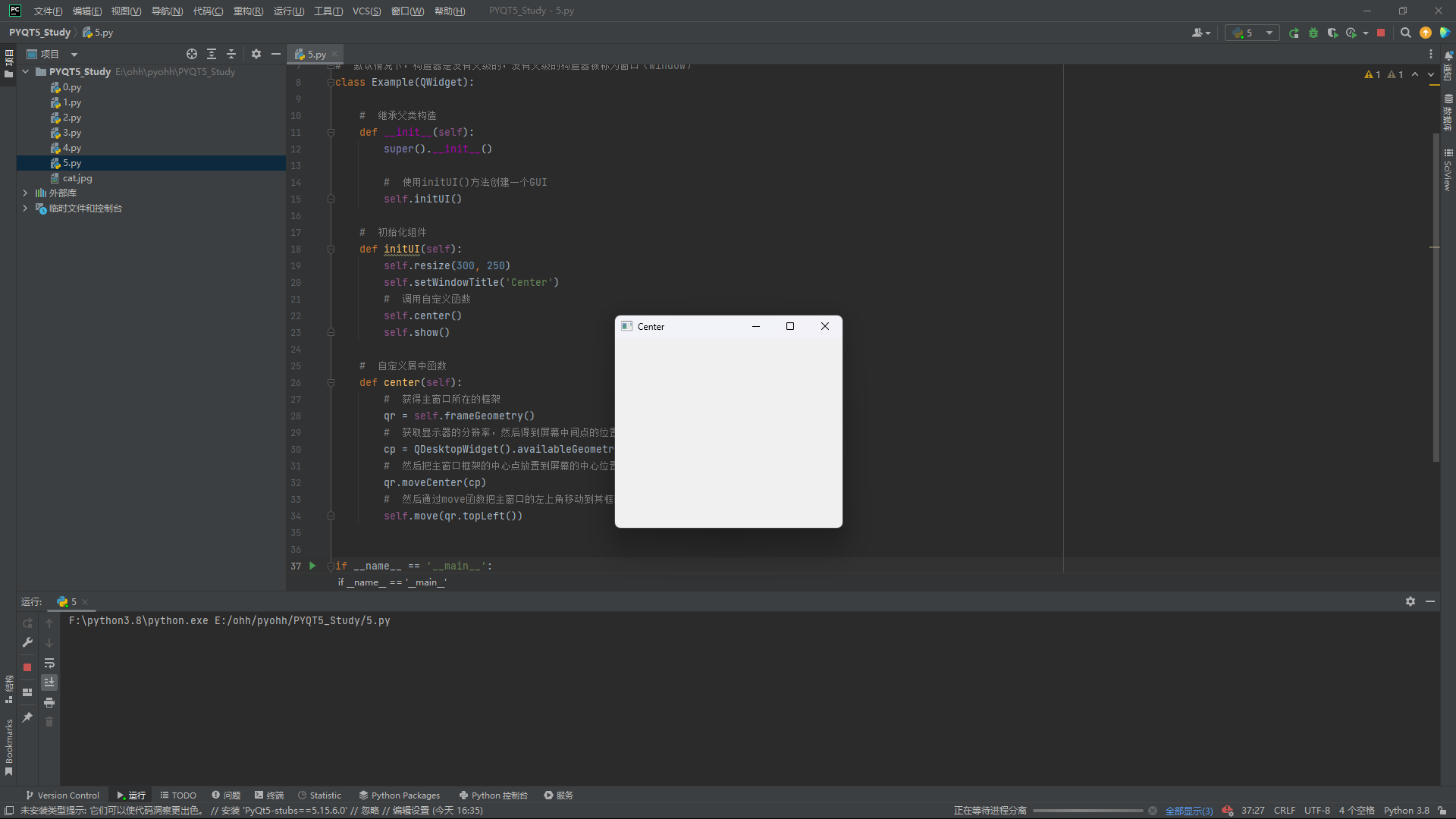The image size is (1456, 819).
Task: Toggle the Bookmarks side tool window
Action: click(9, 747)
